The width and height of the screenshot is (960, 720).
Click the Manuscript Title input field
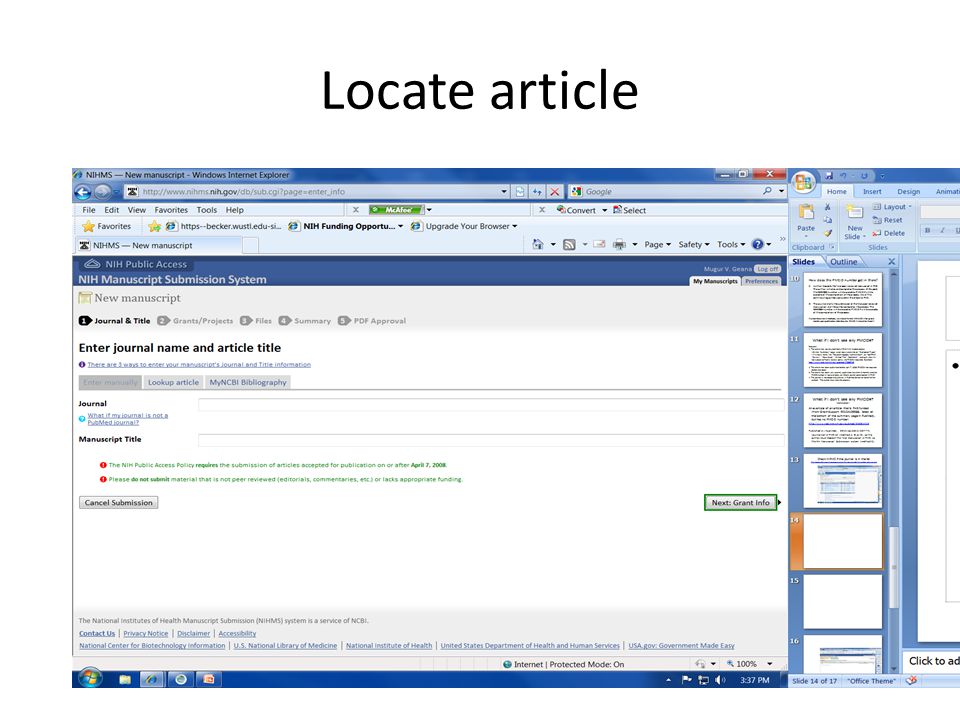[491, 440]
